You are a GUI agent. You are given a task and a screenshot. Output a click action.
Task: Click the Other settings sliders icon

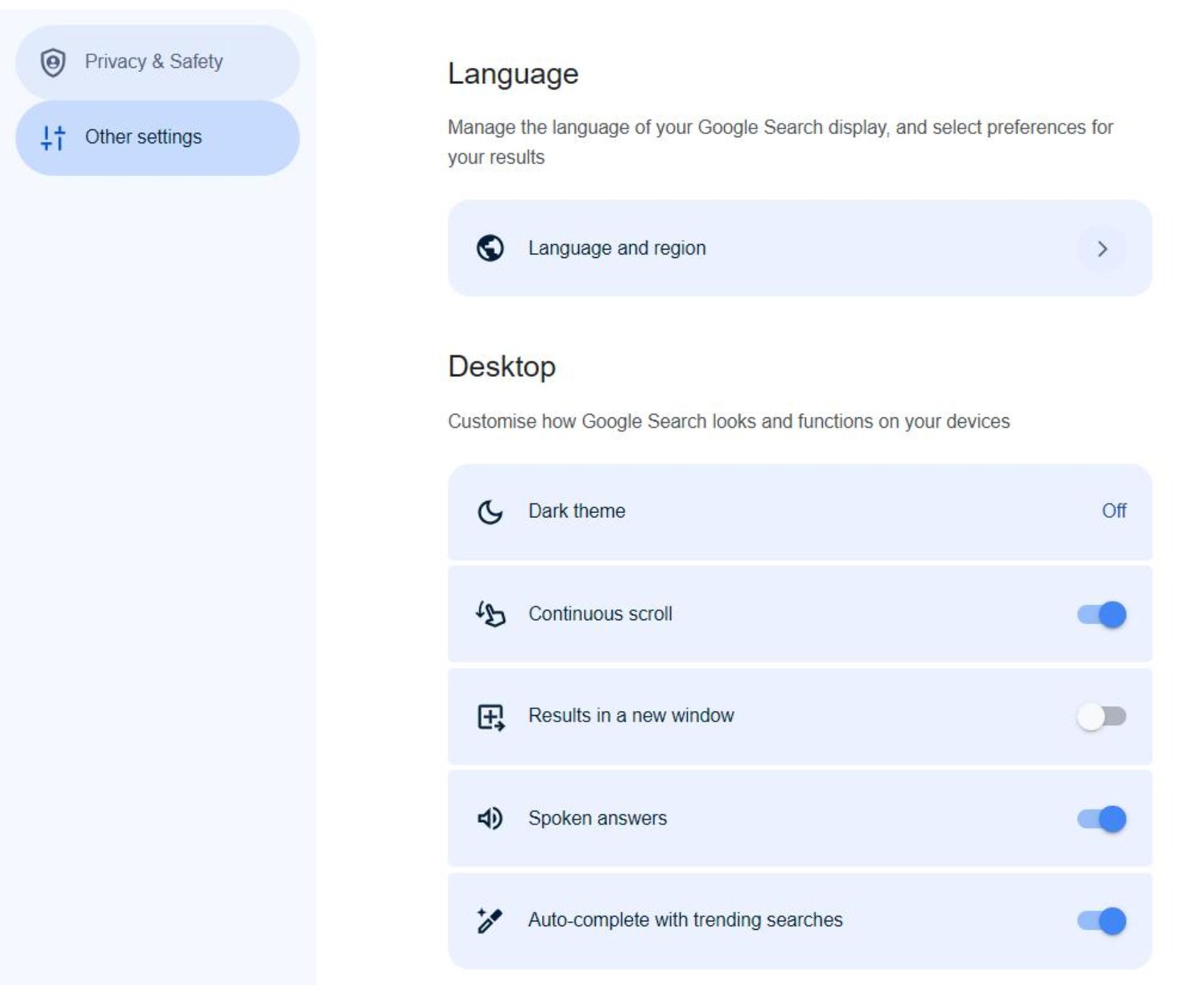[53, 137]
